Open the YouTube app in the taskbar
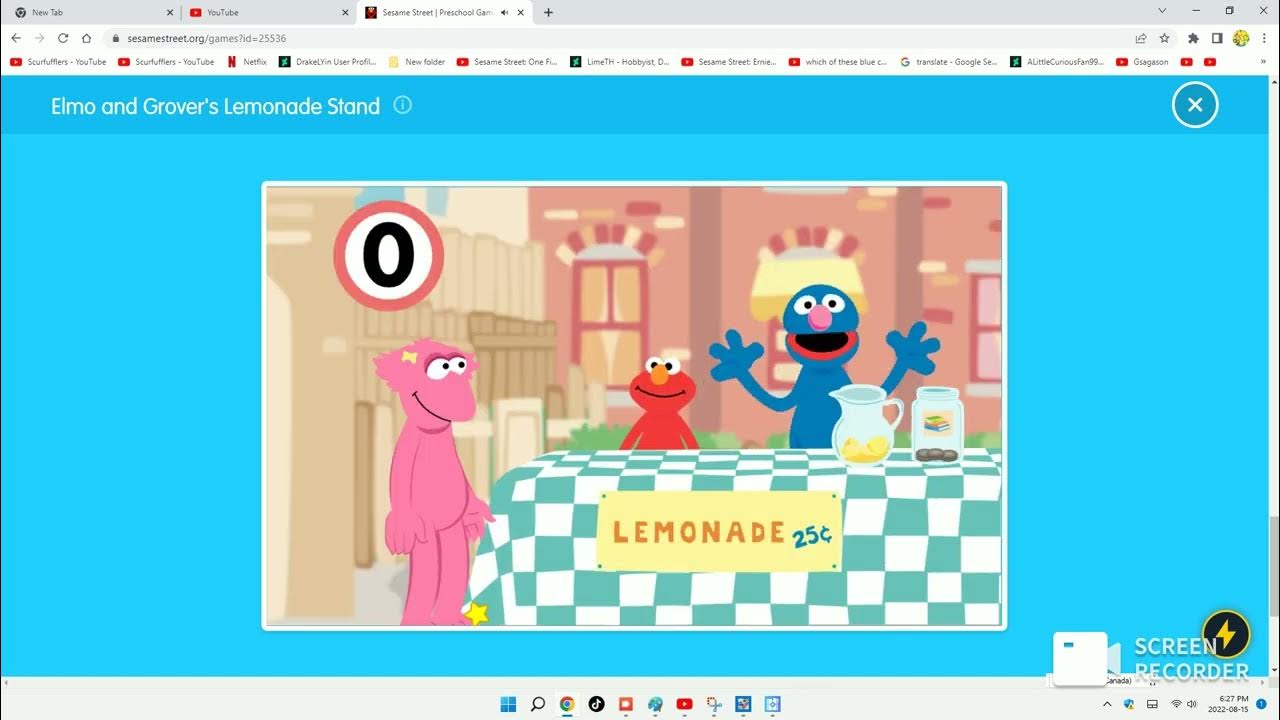This screenshot has width=1280, height=720. point(684,704)
